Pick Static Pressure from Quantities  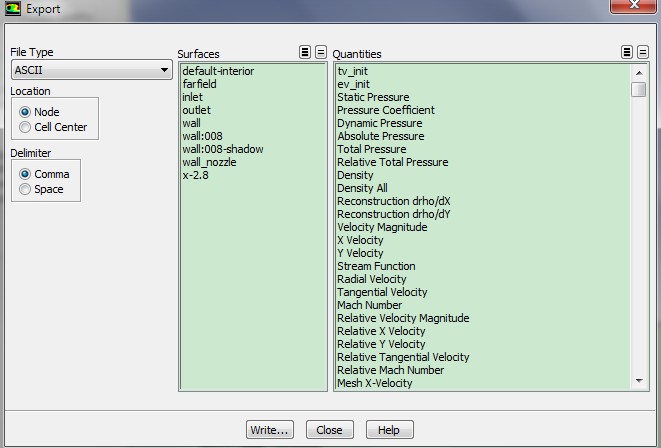coord(372,97)
